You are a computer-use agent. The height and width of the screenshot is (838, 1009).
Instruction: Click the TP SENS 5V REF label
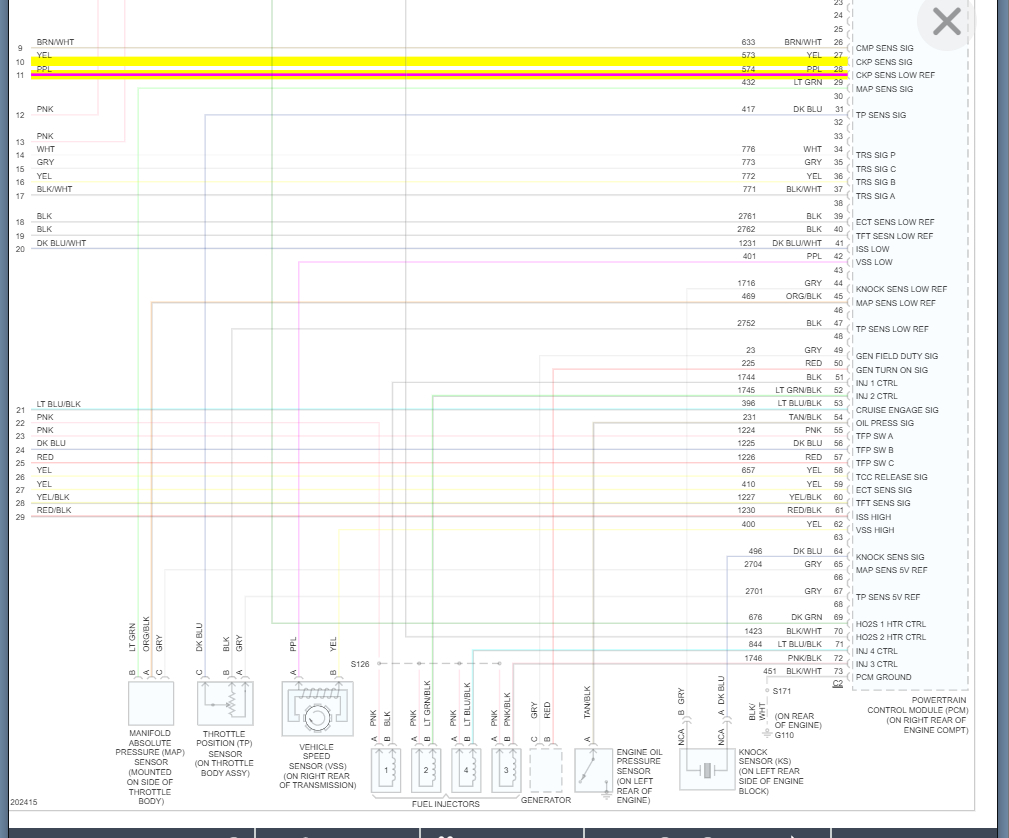click(887, 597)
